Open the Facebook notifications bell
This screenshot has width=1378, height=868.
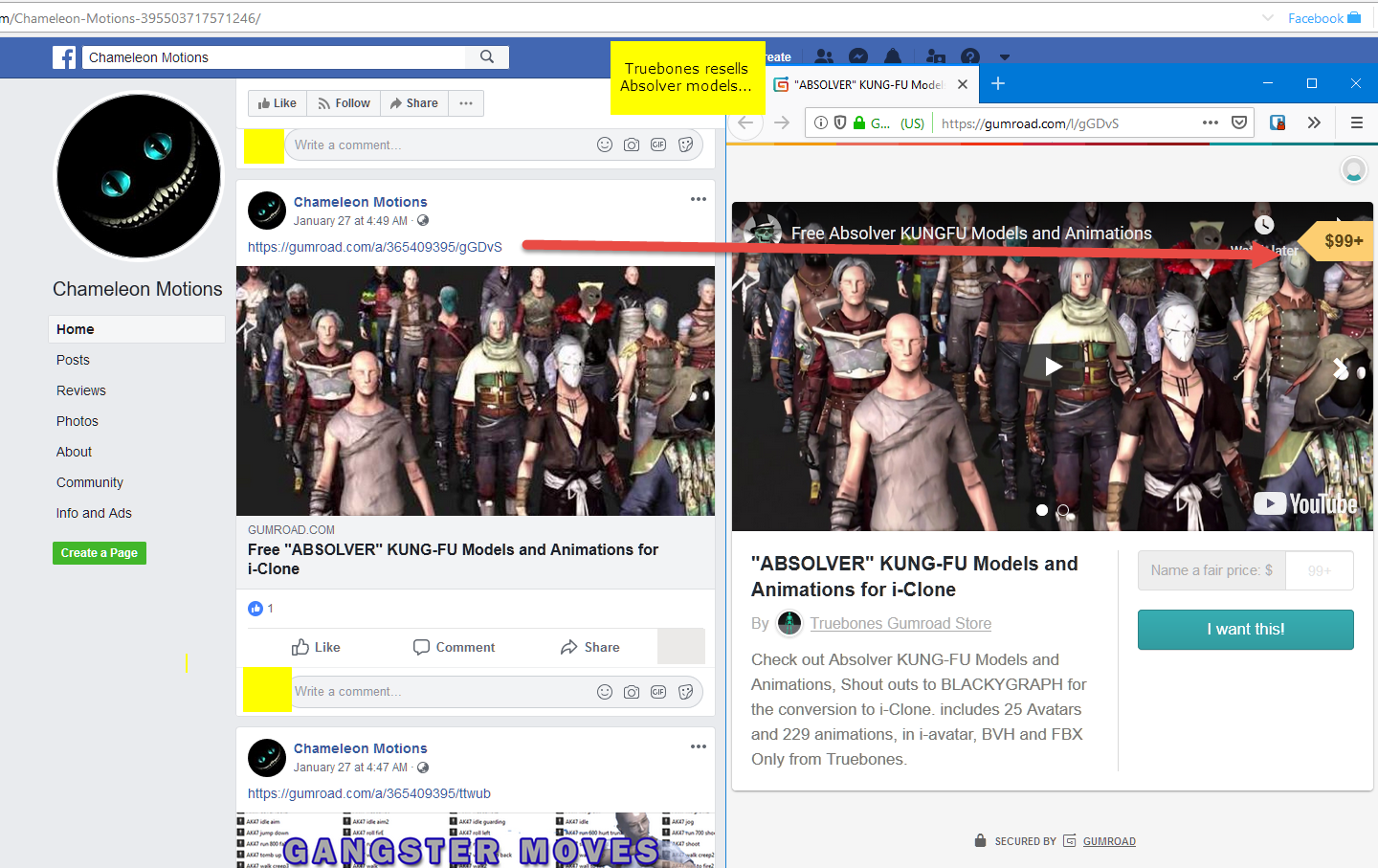(893, 56)
